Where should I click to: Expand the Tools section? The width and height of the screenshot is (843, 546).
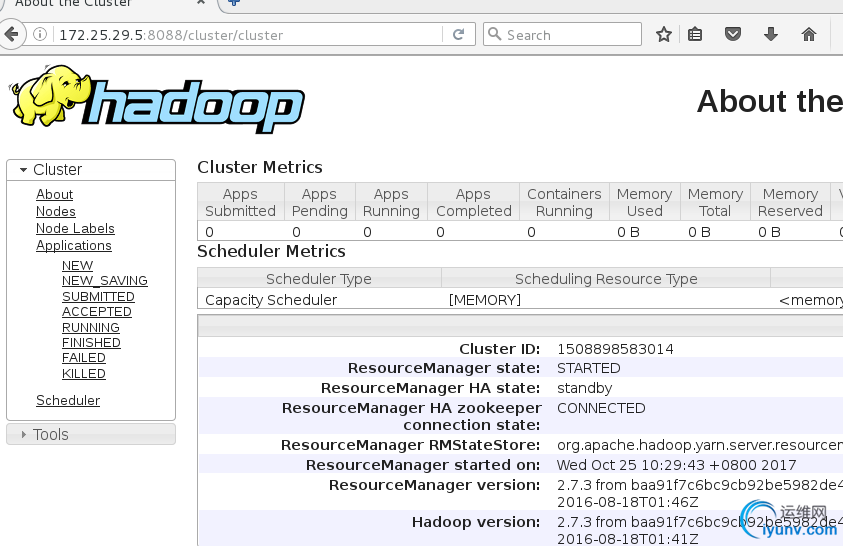click(91, 434)
